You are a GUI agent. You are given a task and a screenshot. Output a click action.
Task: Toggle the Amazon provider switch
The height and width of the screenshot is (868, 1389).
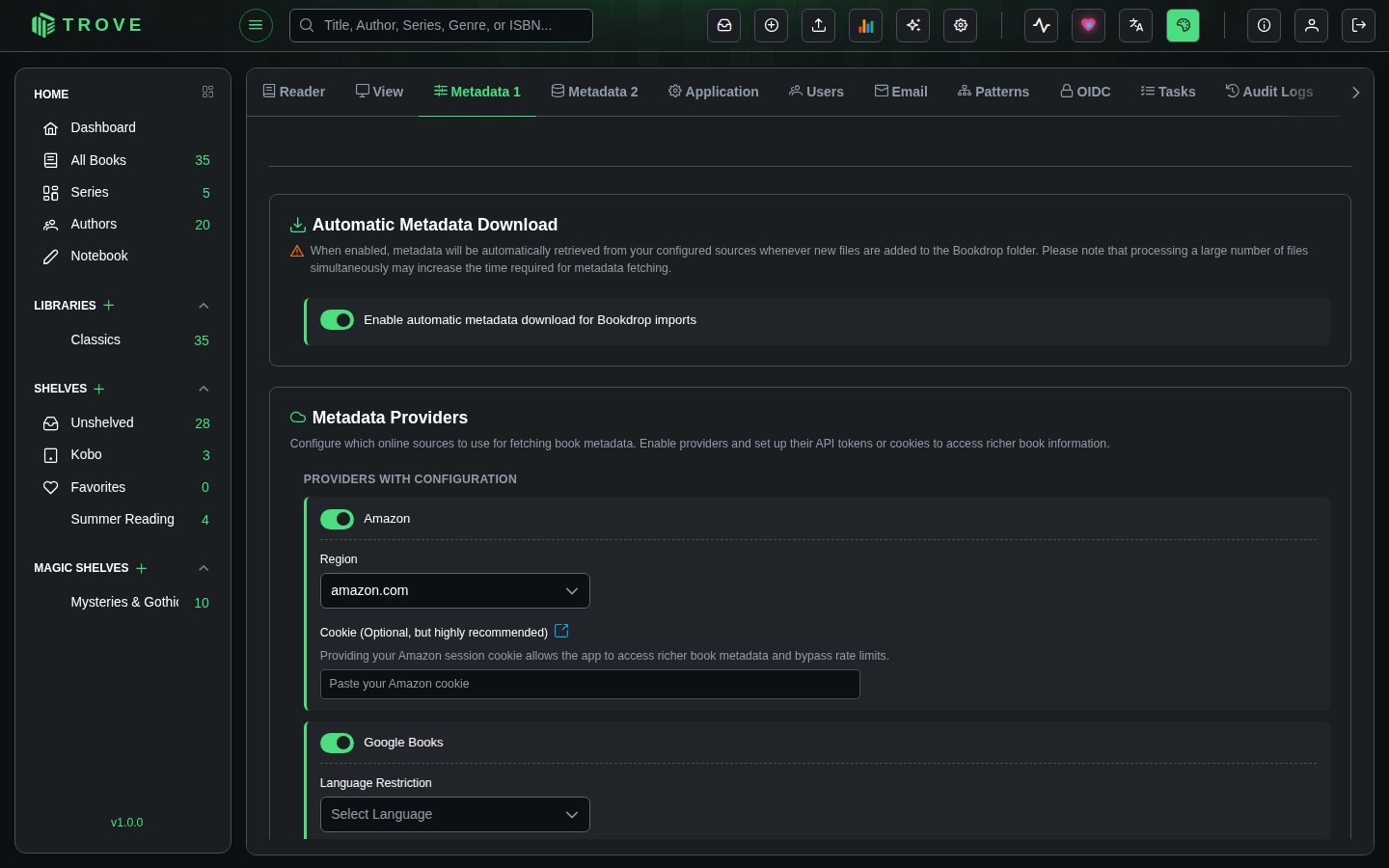(x=337, y=519)
